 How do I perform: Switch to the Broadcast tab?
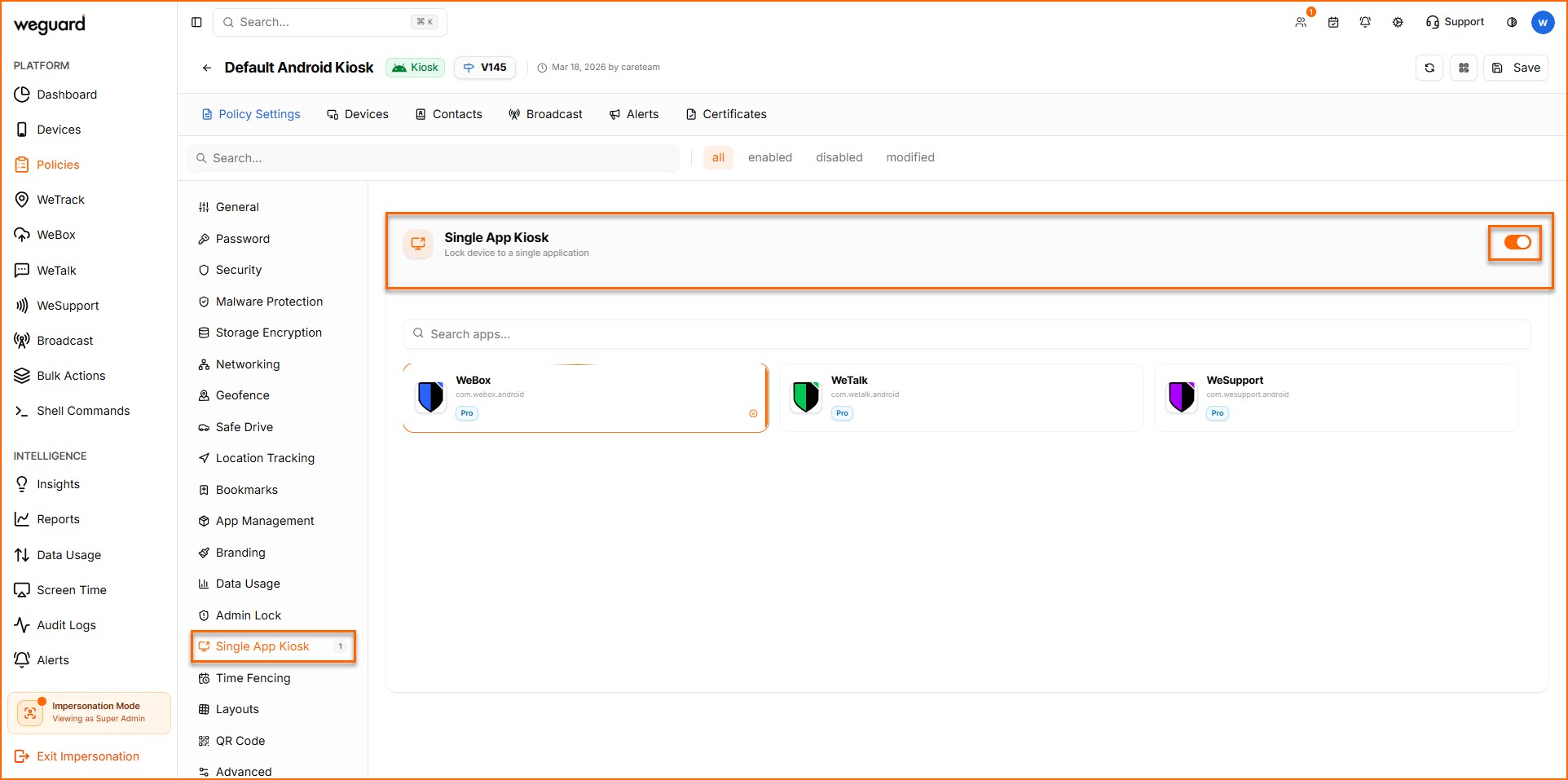click(545, 114)
